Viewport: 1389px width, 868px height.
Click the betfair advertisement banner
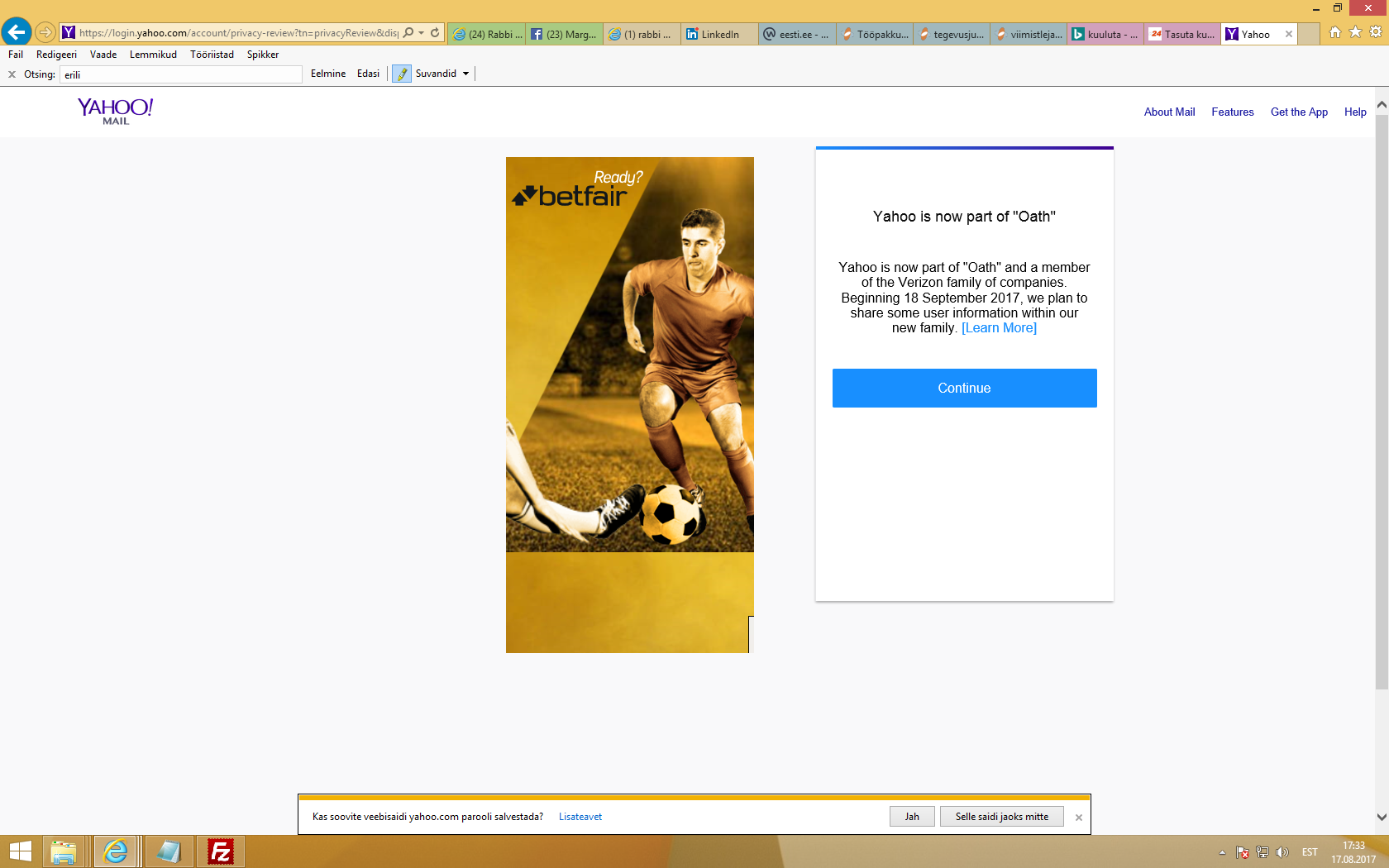pos(630,405)
